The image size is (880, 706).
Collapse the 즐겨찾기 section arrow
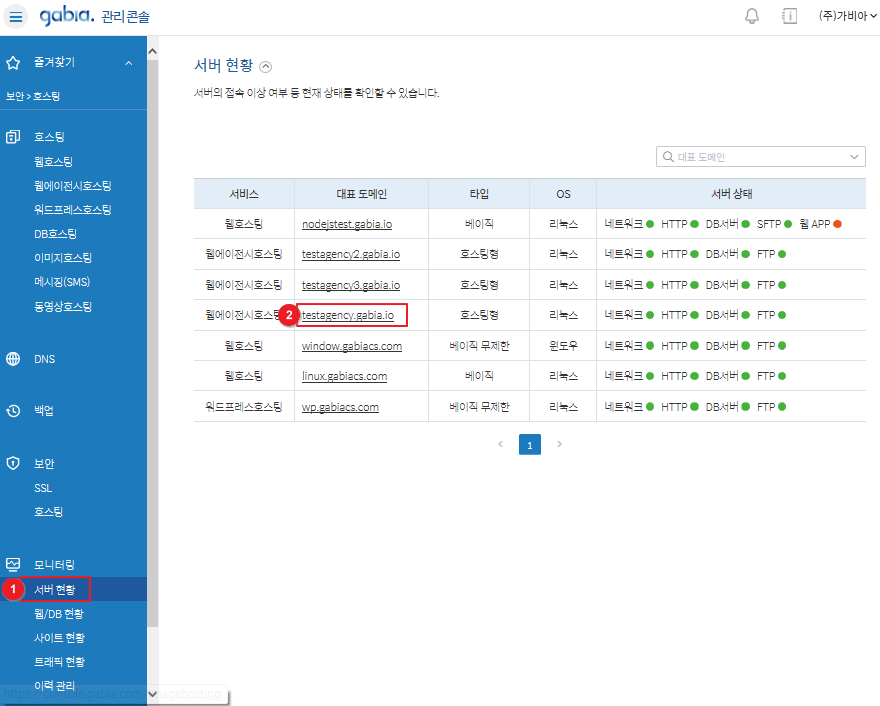(x=129, y=63)
